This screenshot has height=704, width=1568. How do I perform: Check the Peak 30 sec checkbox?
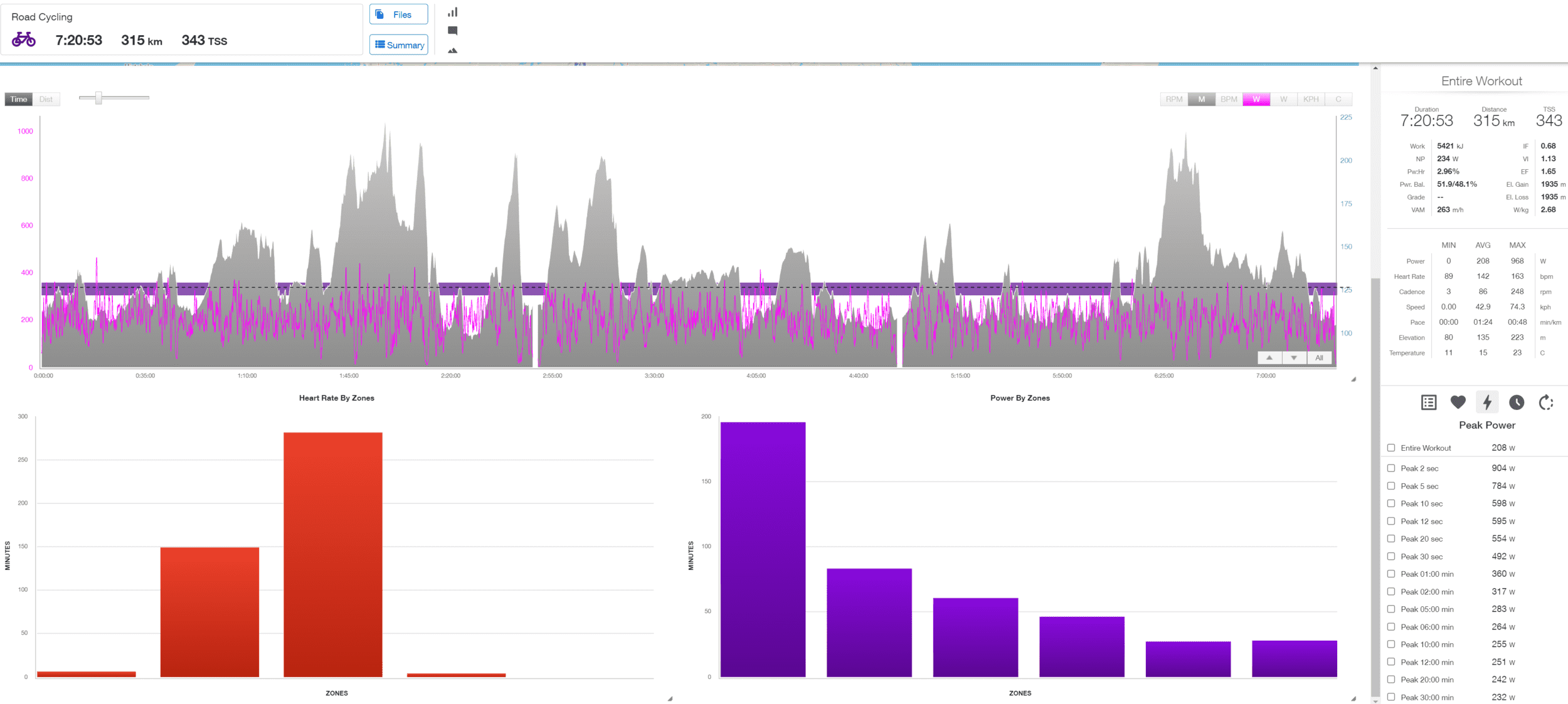point(1391,556)
